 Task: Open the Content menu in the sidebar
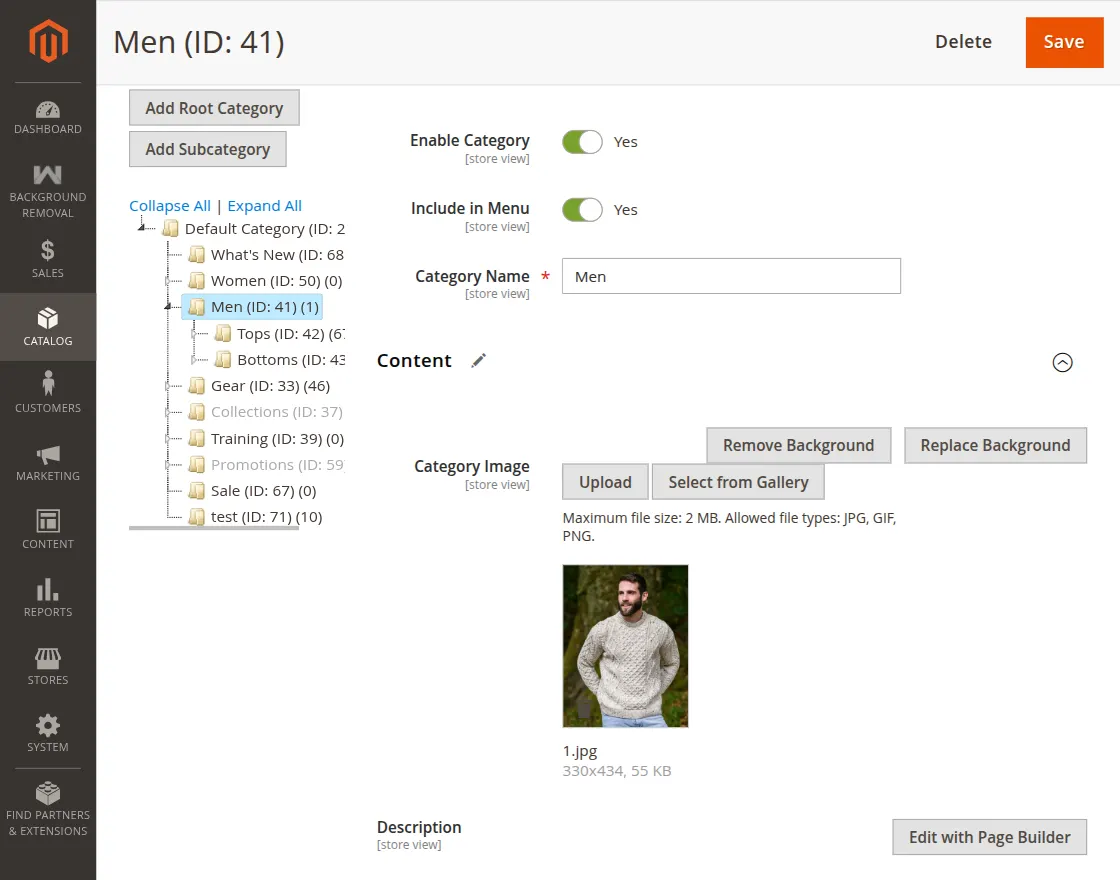click(x=47, y=530)
